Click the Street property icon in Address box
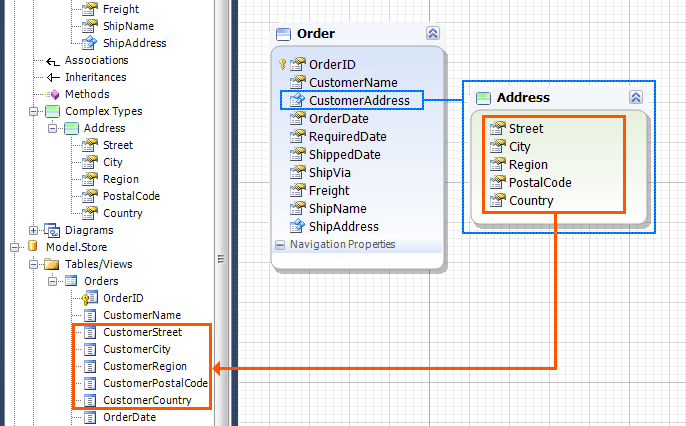This screenshot has height=426, width=686. click(497, 128)
